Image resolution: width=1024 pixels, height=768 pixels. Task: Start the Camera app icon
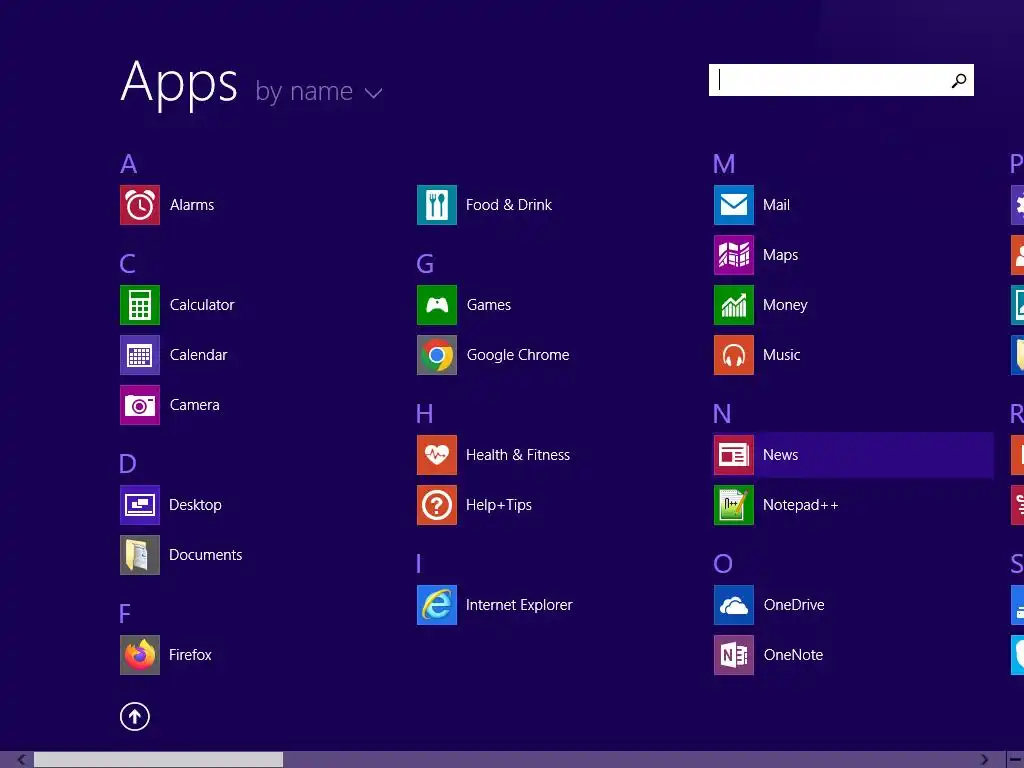point(140,405)
